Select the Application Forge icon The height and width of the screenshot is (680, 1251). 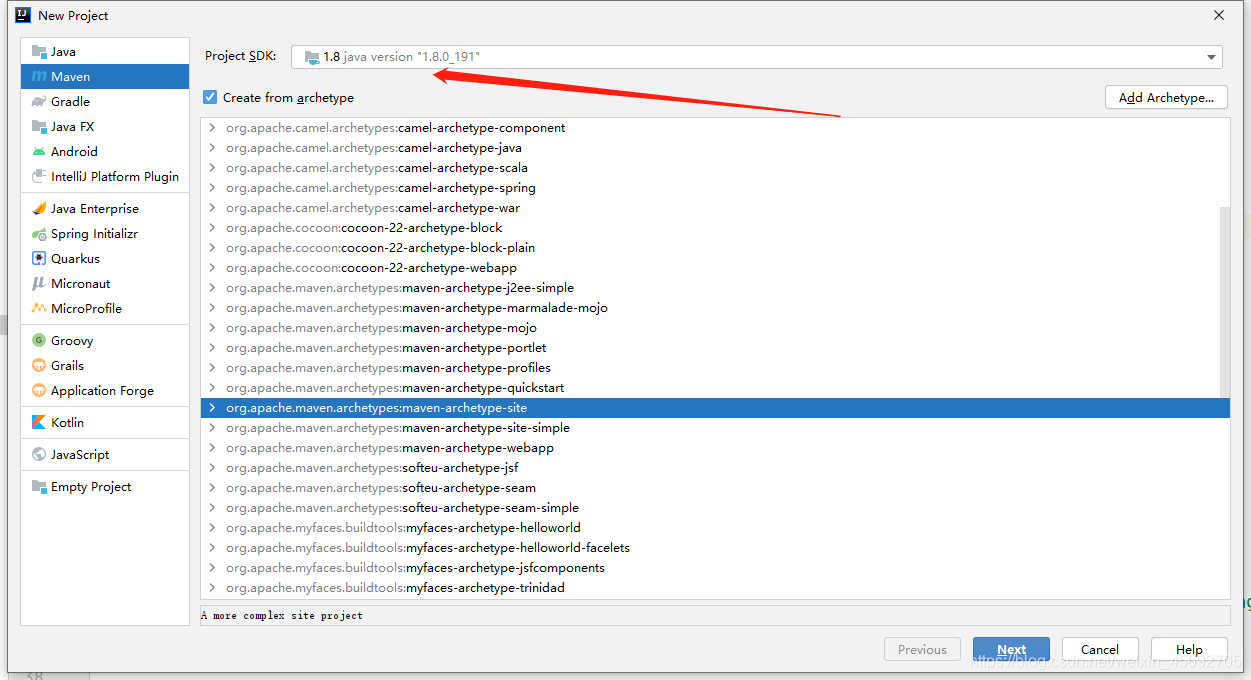39,391
